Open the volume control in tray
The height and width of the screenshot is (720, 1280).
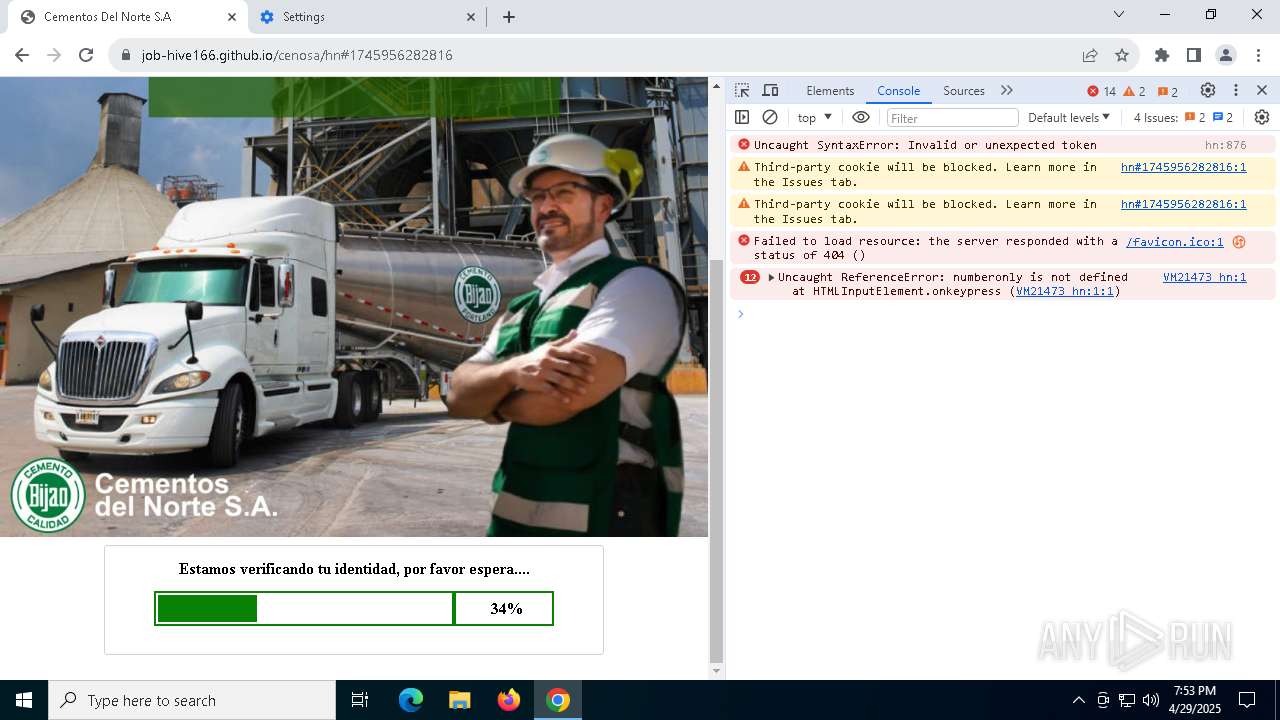[x=1150, y=700]
